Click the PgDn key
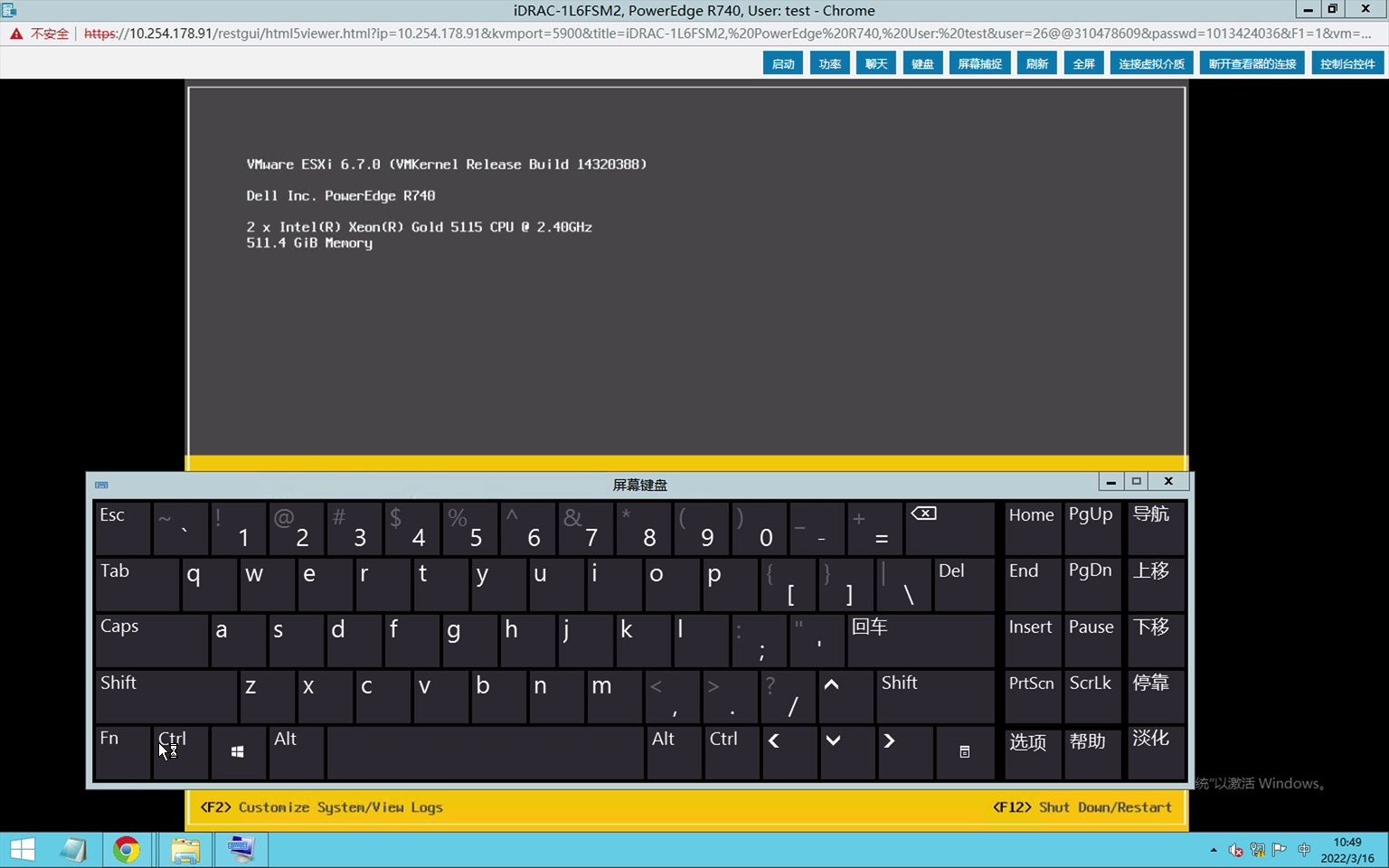Viewport: 1389px width, 868px height. tap(1092, 584)
